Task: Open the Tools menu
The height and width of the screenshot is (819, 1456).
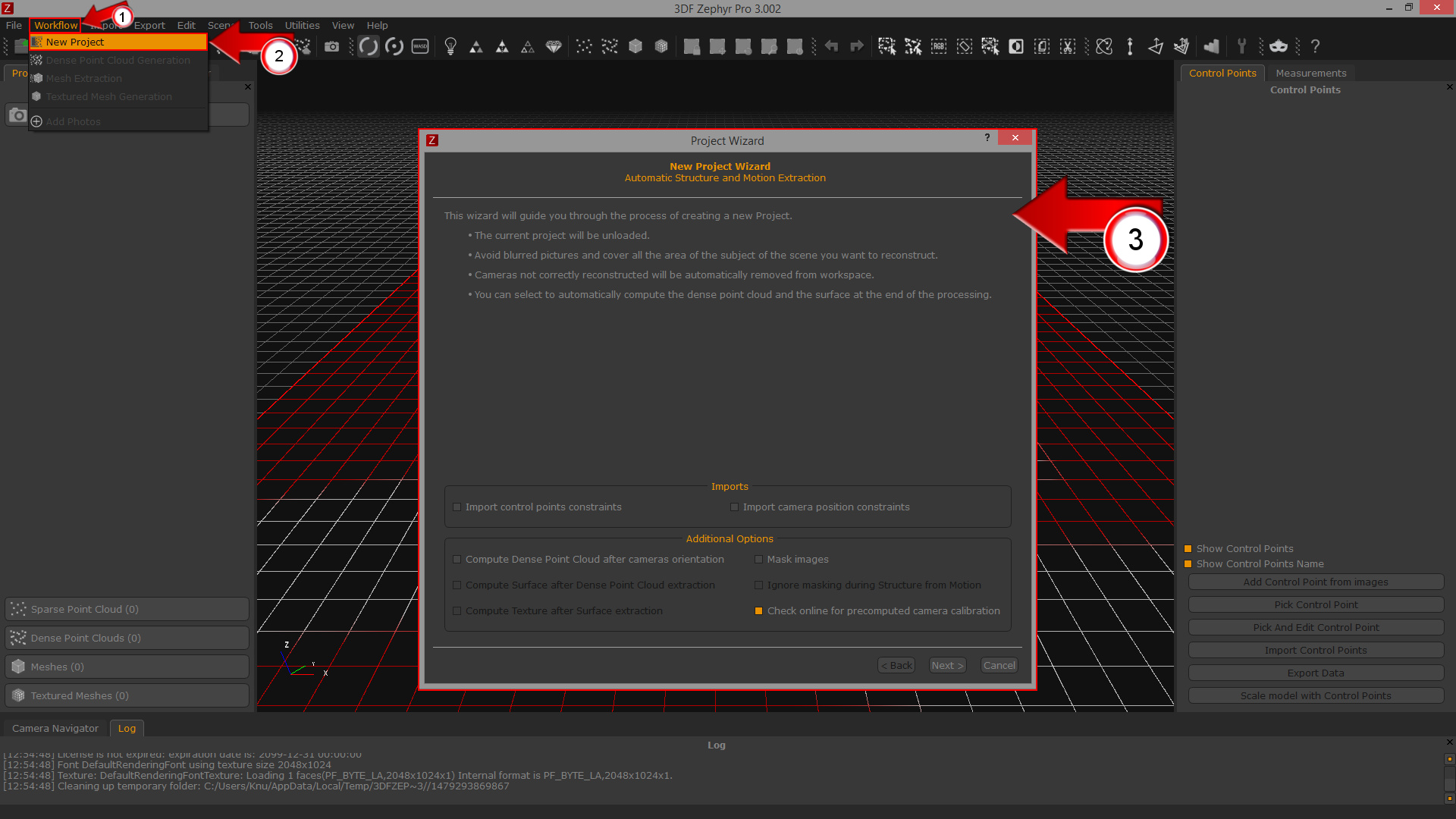Action: click(x=260, y=25)
